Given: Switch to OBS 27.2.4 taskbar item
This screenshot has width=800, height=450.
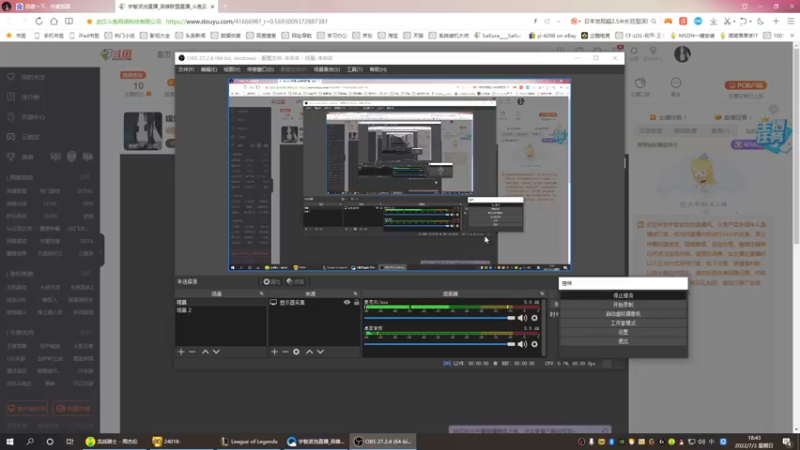Looking at the screenshot, I should coord(383,441).
